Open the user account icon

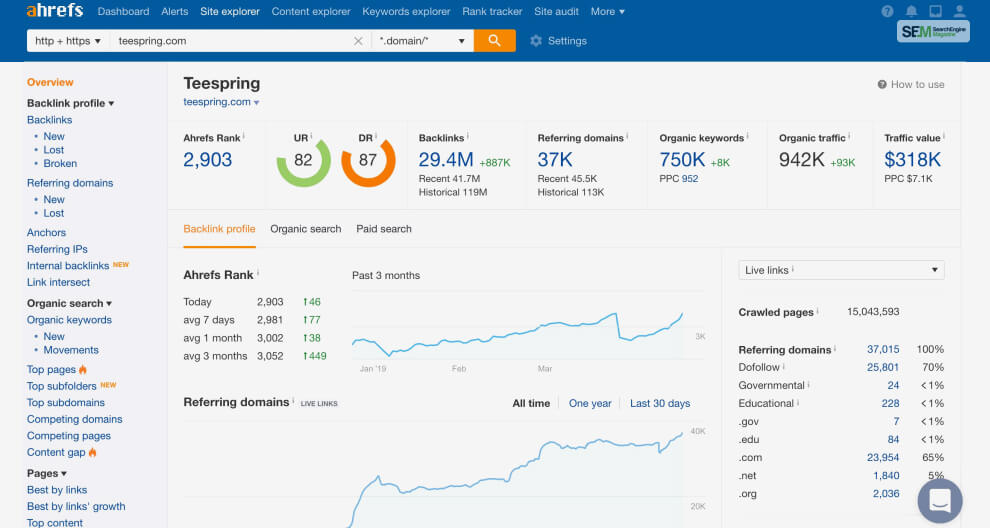click(x=959, y=11)
